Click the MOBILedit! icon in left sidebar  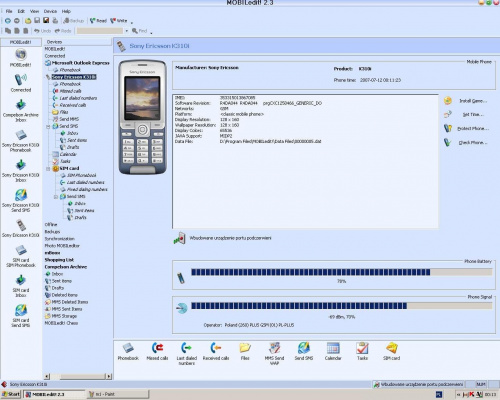pyautogui.click(x=21, y=58)
